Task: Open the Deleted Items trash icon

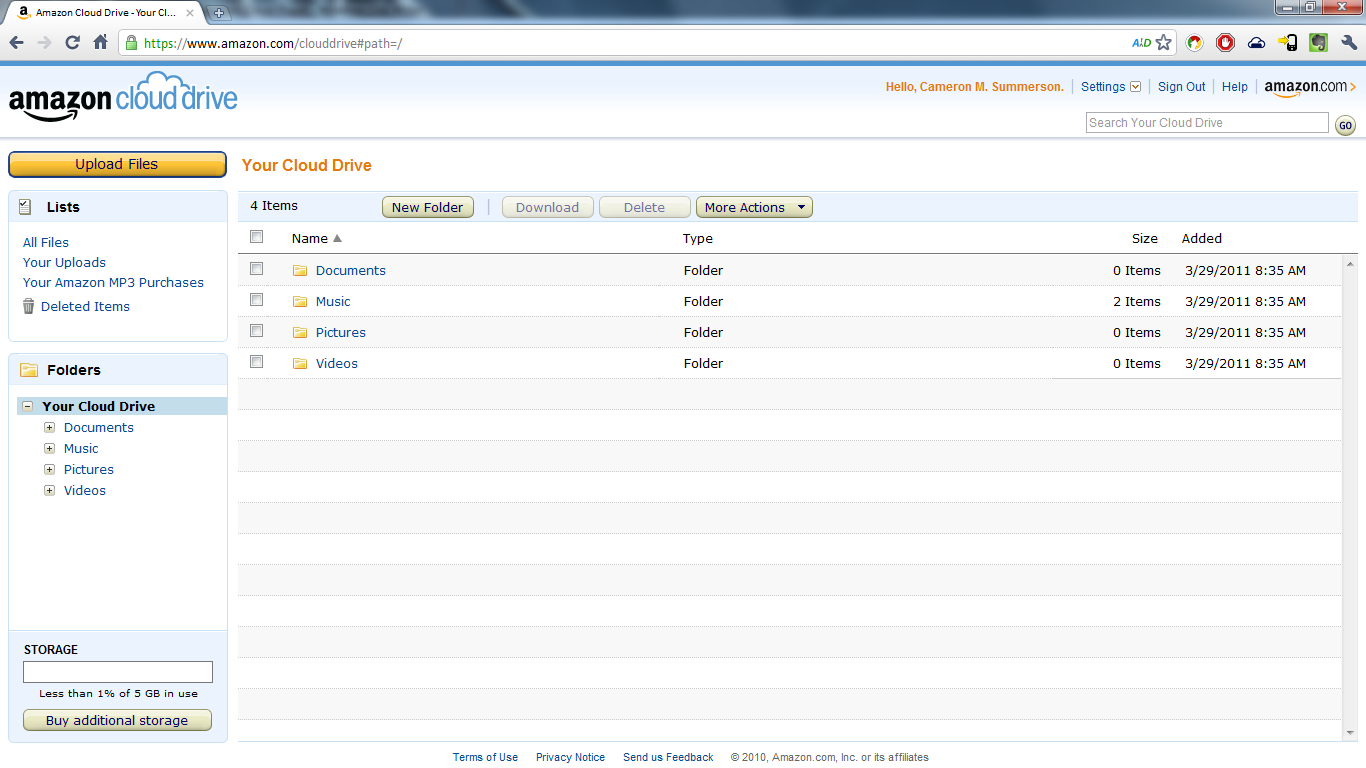Action: coord(29,306)
